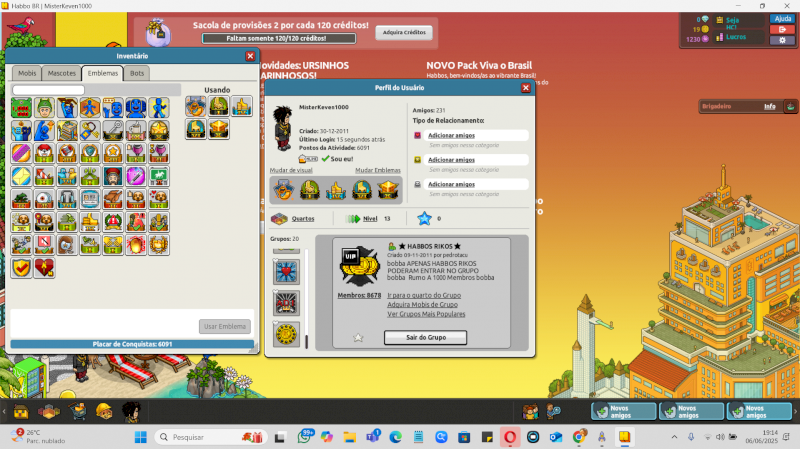Switch to the Emblemas tab
This screenshot has width=800, height=449.
103,73
